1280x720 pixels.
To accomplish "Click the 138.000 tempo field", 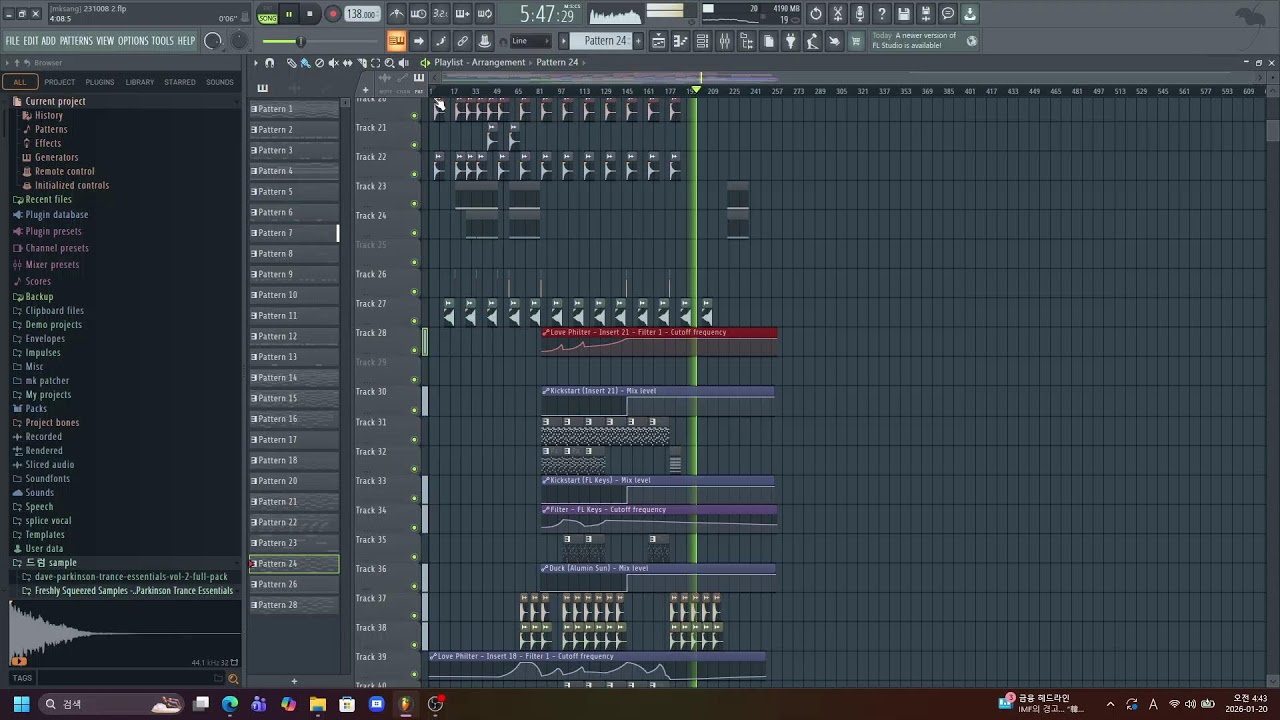I will [x=361, y=14].
